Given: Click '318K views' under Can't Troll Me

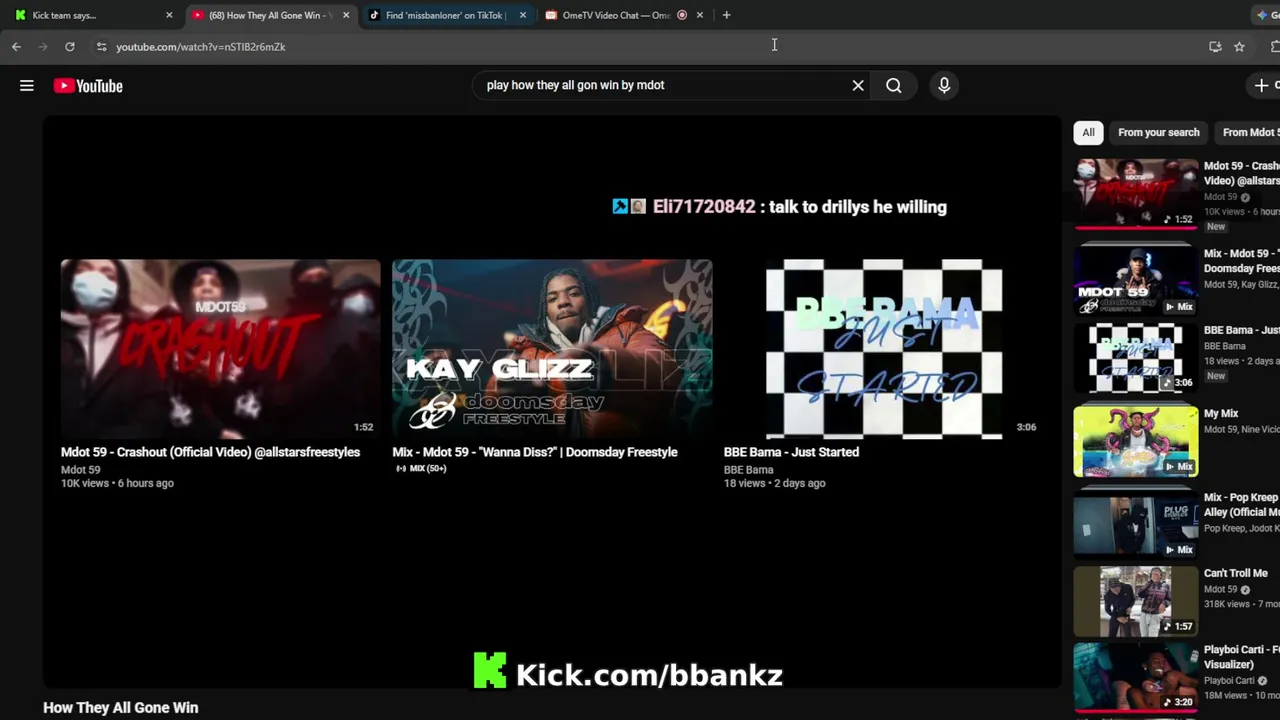Looking at the screenshot, I should tap(1229, 604).
